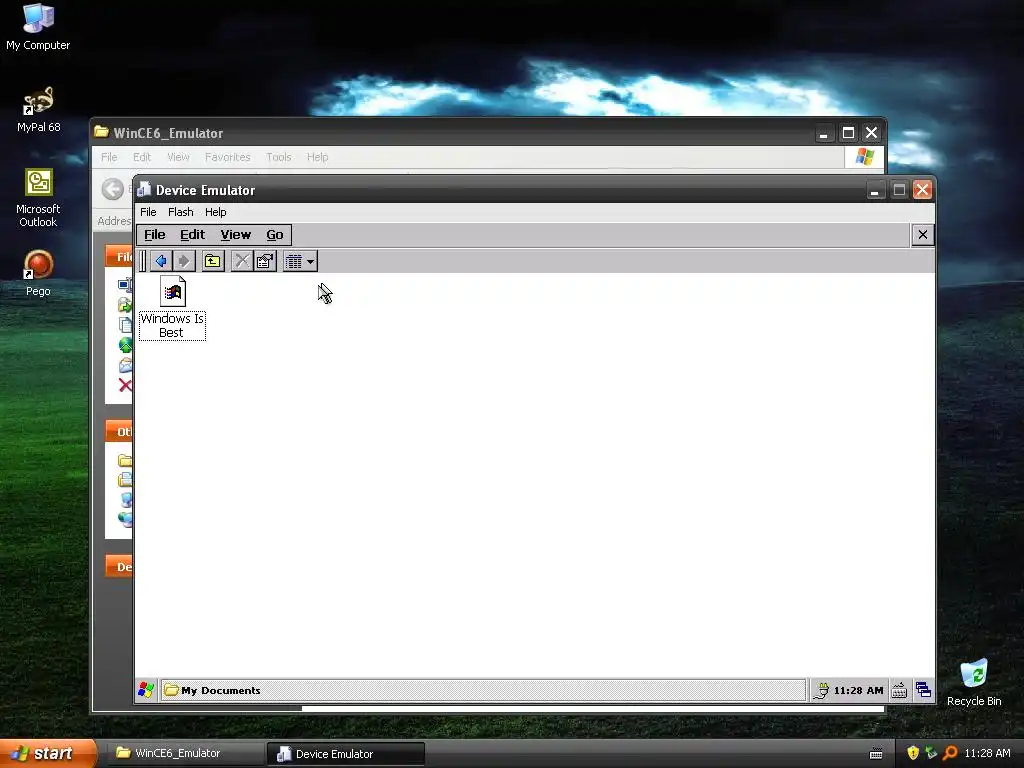The image size is (1024, 768).
Task: Open Favorites menu in WinCE6_Emulator window
Action: coord(227,157)
